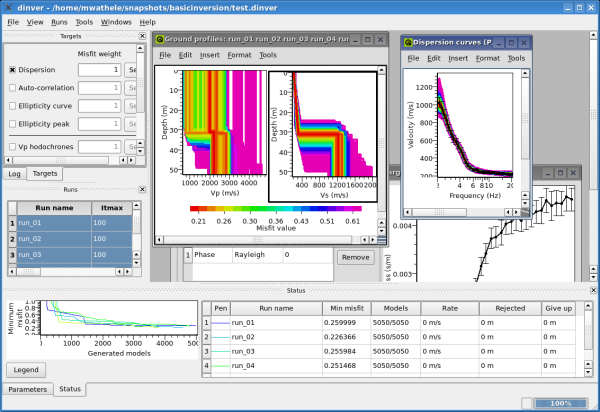Click the Vp hodochrones misfit weight field
Viewport: 600px width, 412px height.
[99, 147]
